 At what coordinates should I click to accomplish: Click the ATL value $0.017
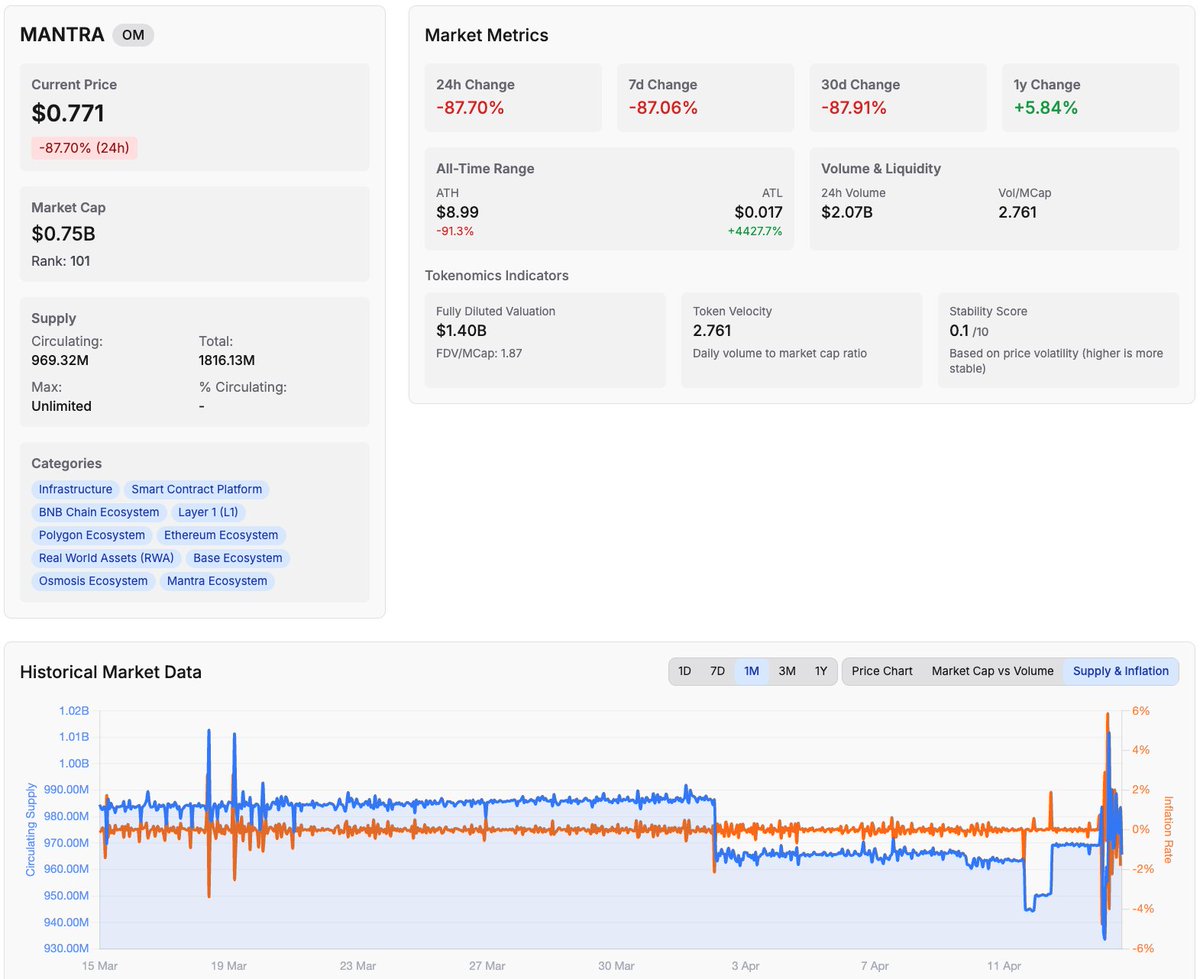[x=758, y=212]
